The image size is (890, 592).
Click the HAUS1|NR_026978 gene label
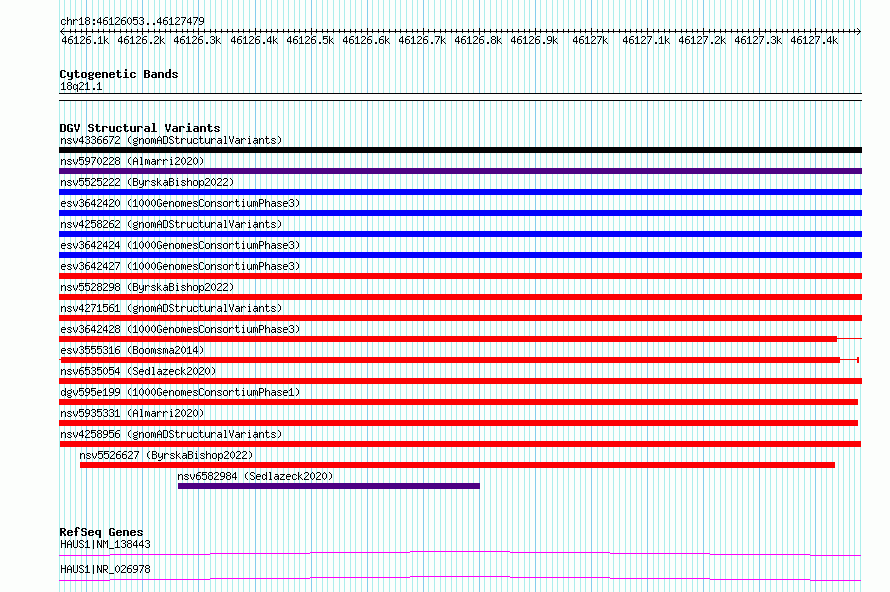(106, 569)
